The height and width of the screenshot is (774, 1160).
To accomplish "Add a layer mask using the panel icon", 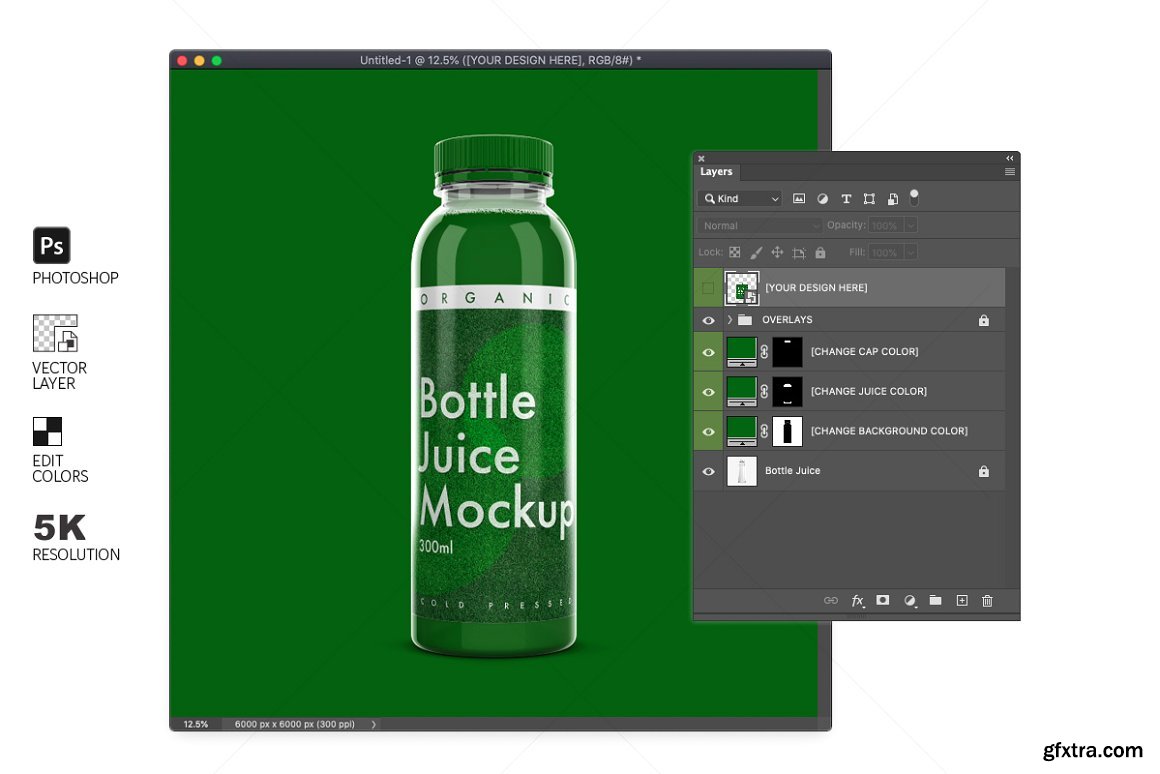I will [x=883, y=601].
